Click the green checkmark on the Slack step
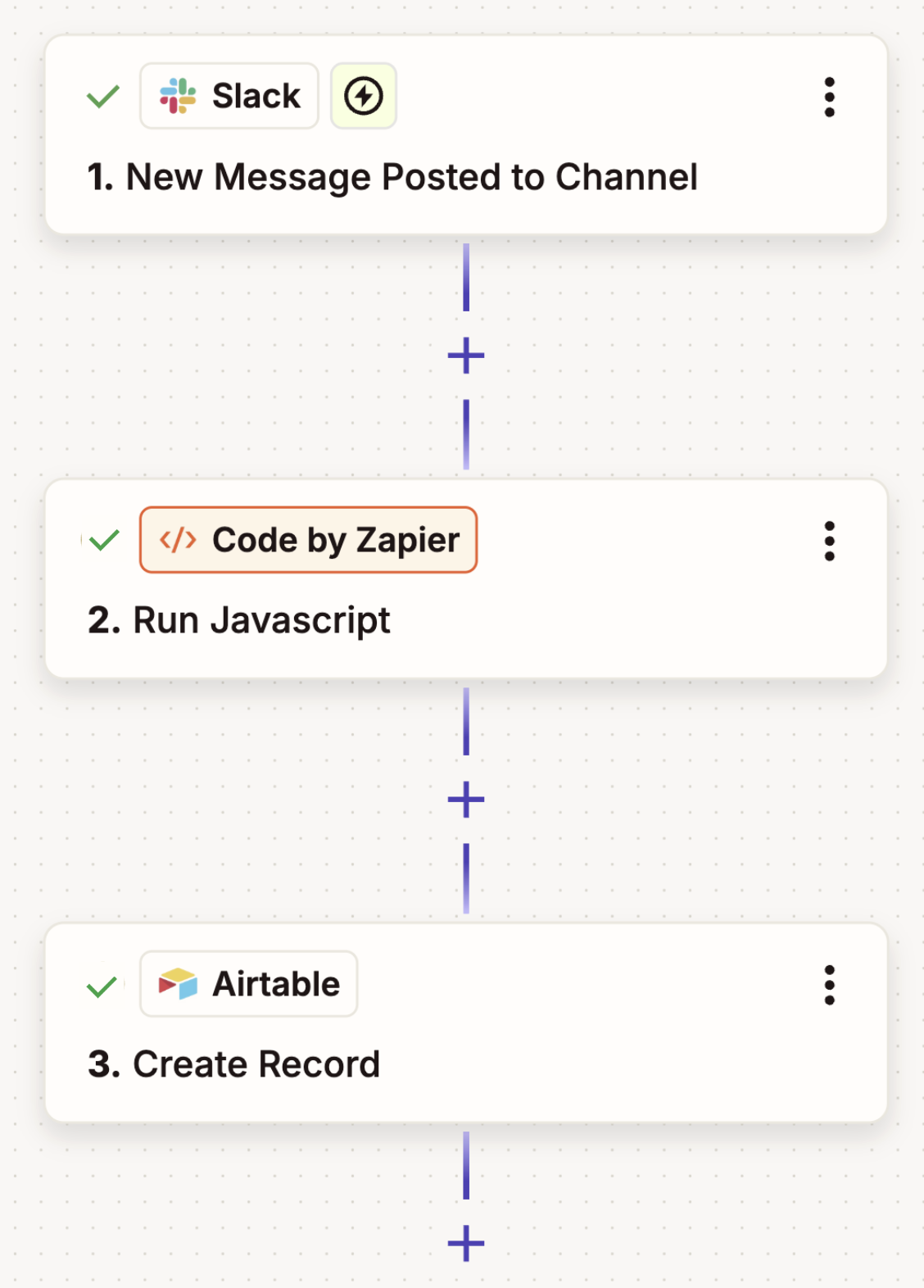Screen dimensions: 924x1288 tap(102, 95)
